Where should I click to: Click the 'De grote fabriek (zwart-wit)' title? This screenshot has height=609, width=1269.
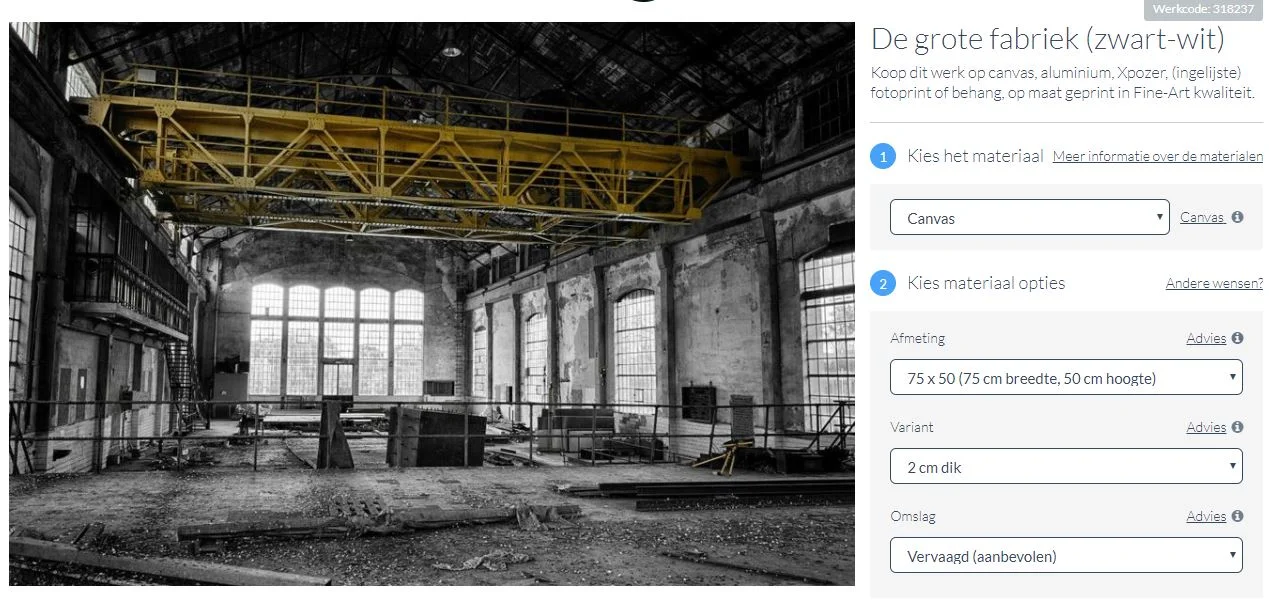click(x=1048, y=39)
